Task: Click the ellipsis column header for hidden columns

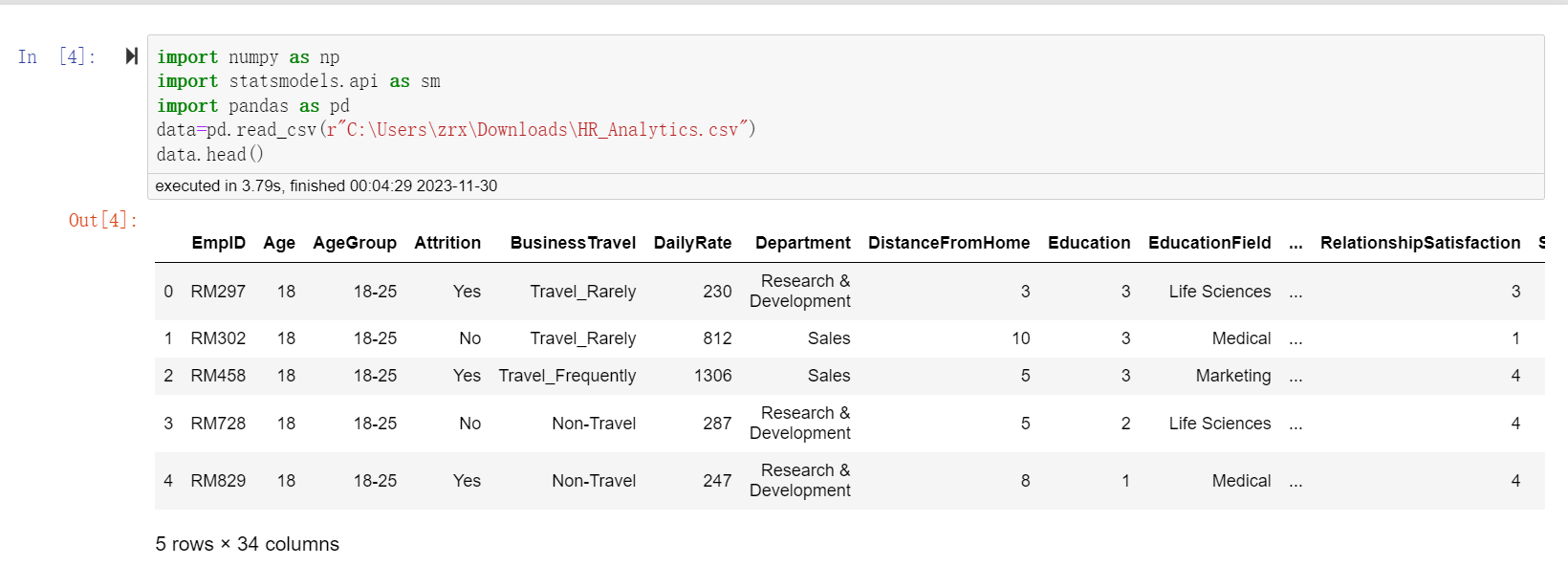Action: 1296,243
